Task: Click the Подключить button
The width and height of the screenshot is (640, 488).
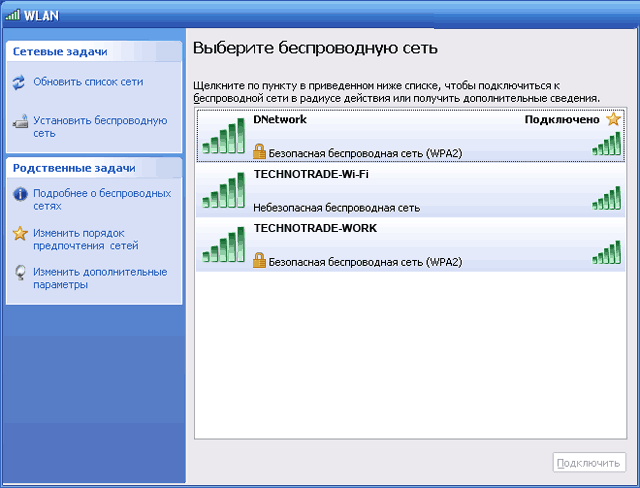Action: point(589,463)
